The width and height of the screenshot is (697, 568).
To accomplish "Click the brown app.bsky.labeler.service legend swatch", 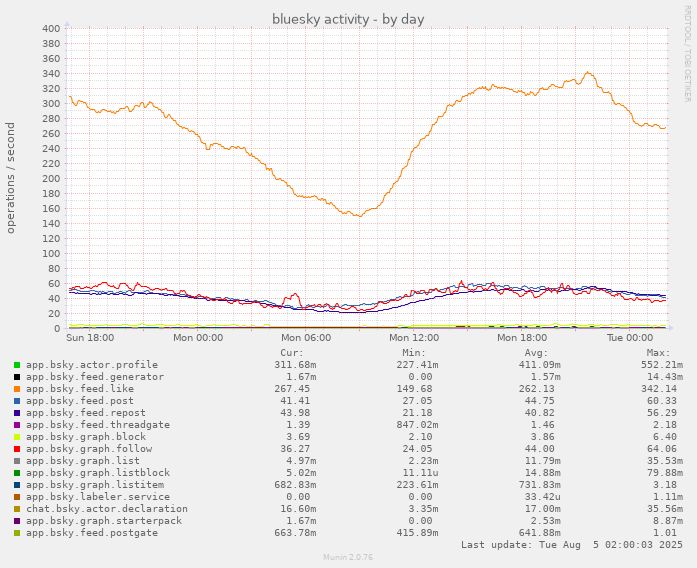I will 17,497.
